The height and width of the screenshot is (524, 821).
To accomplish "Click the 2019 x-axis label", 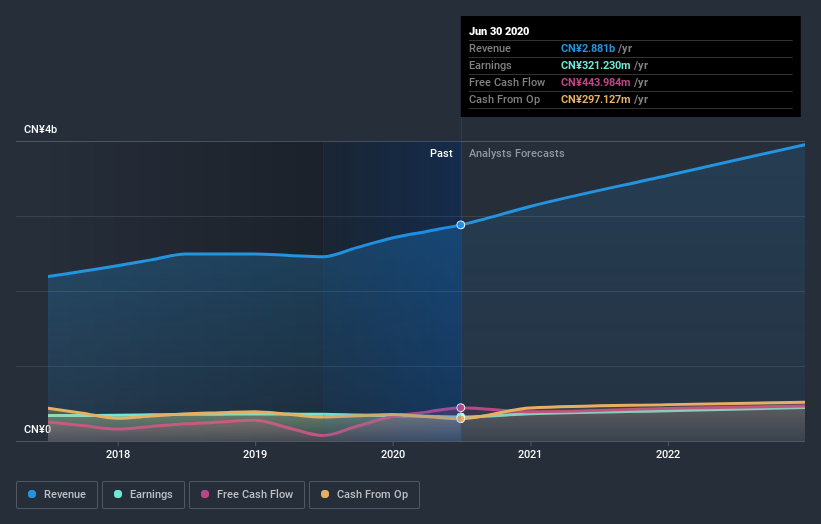I will click(x=255, y=454).
